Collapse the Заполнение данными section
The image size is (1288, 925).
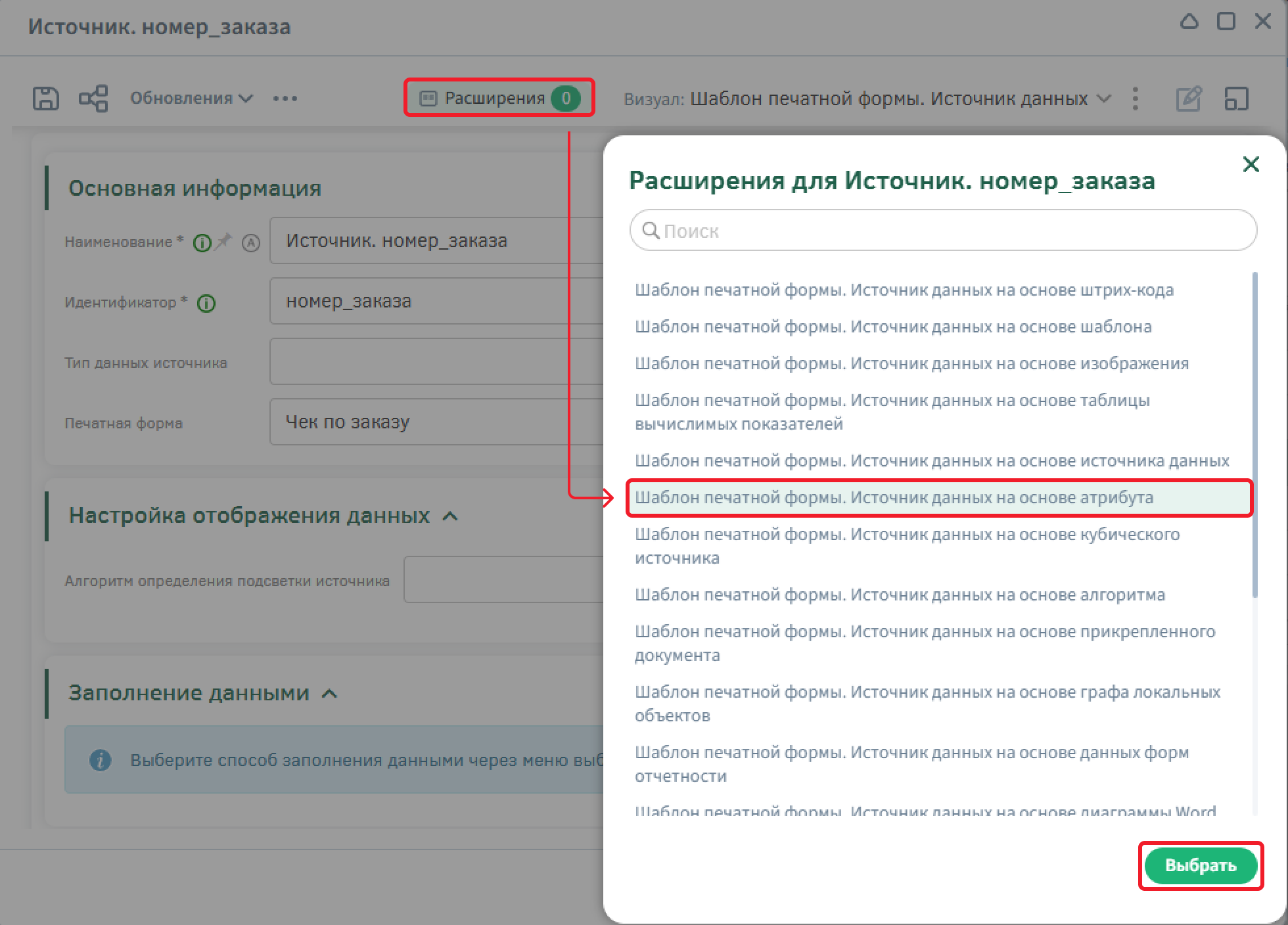[330, 694]
